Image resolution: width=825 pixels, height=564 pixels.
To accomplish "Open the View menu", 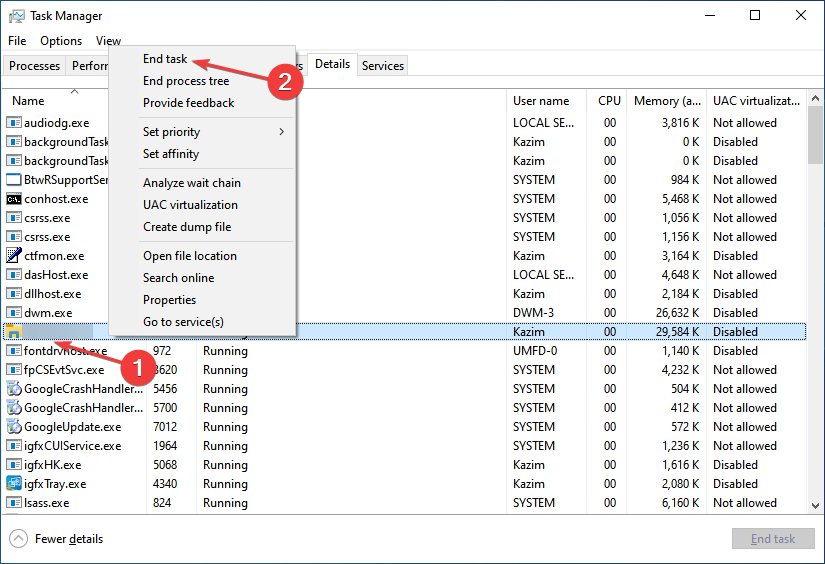I will pos(108,41).
